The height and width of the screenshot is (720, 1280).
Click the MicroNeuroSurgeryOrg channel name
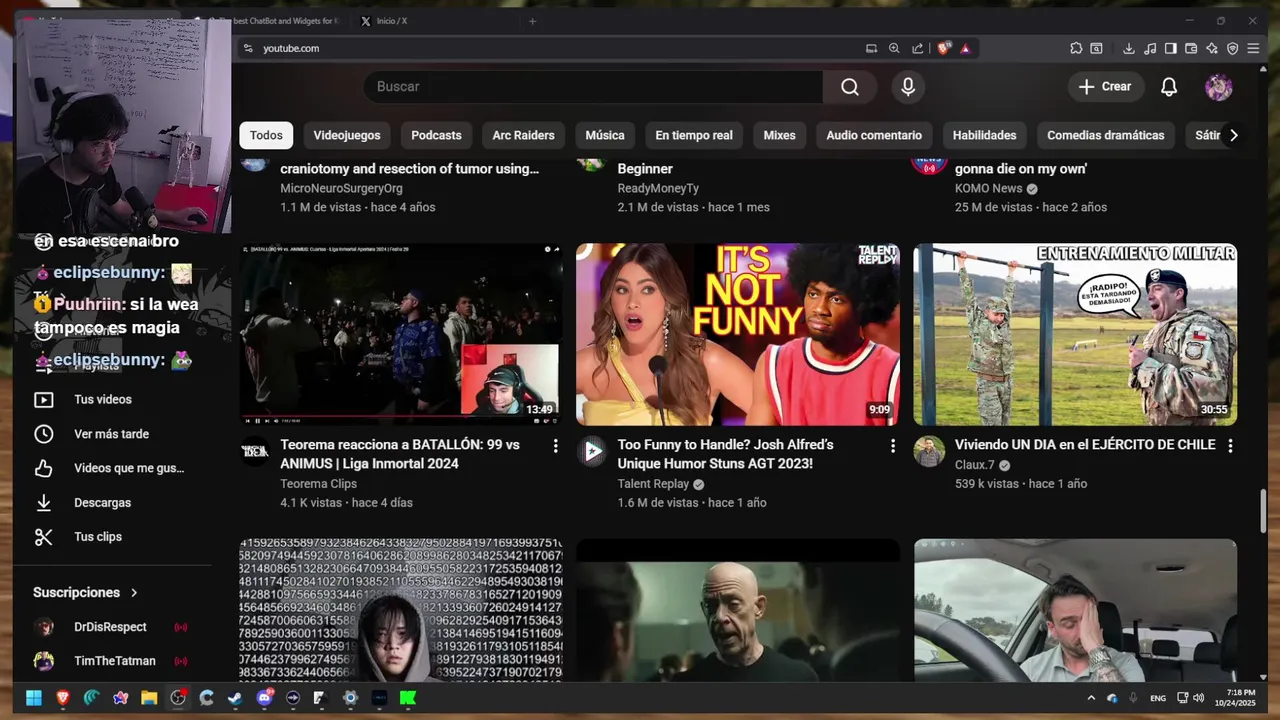(x=341, y=188)
